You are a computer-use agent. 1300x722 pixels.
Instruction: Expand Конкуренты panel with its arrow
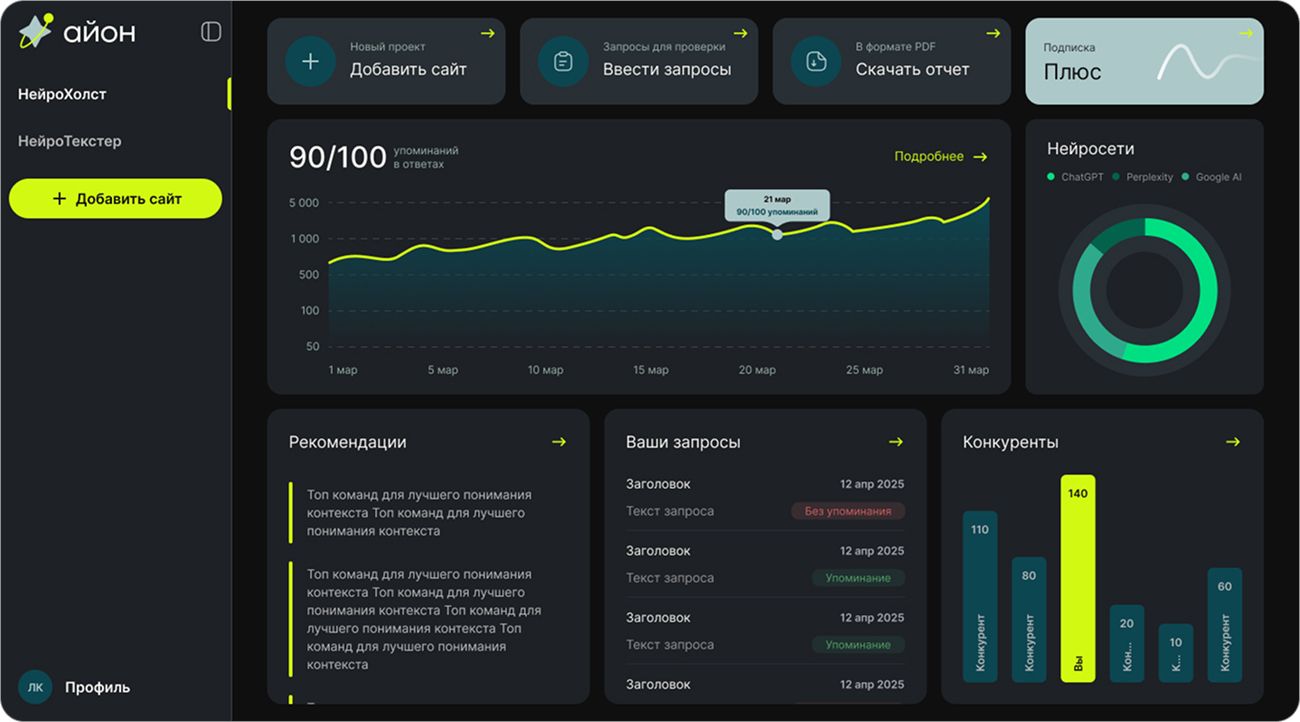coord(1233,442)
